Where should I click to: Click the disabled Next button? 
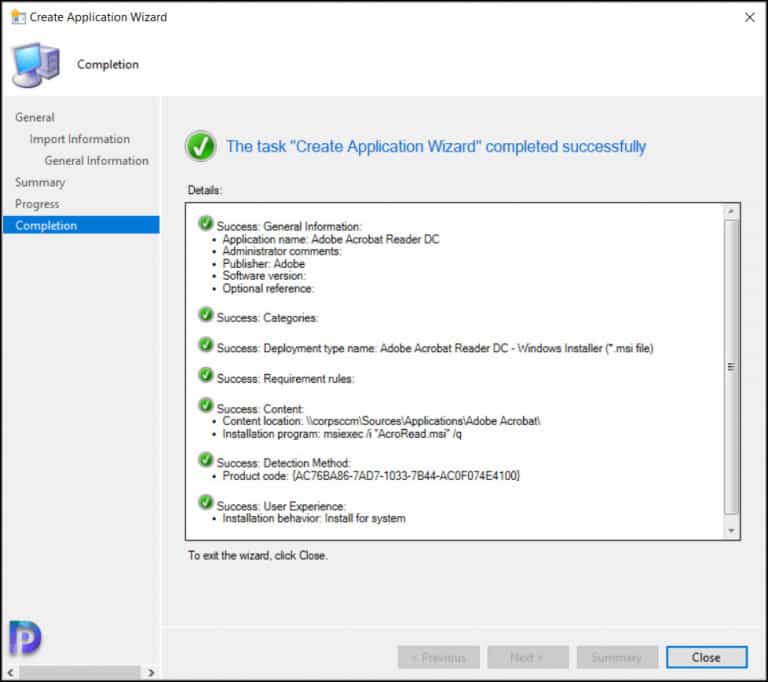pos(528,657)
